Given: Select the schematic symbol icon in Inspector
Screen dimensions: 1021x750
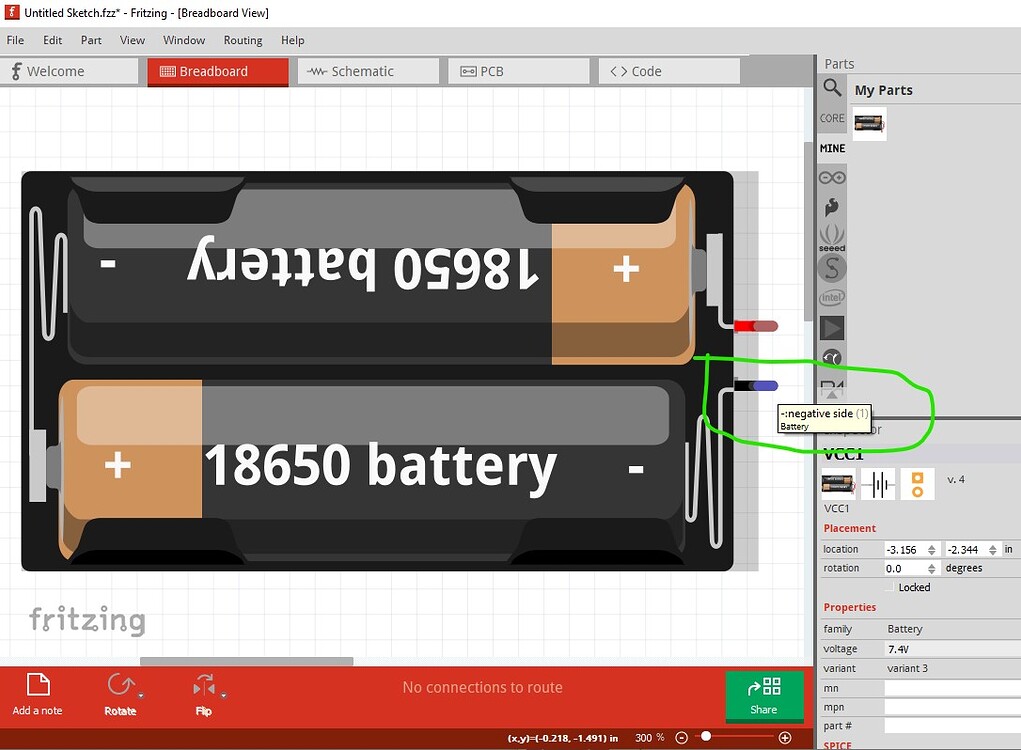Looking at the screenshot, I should point(877,483).
